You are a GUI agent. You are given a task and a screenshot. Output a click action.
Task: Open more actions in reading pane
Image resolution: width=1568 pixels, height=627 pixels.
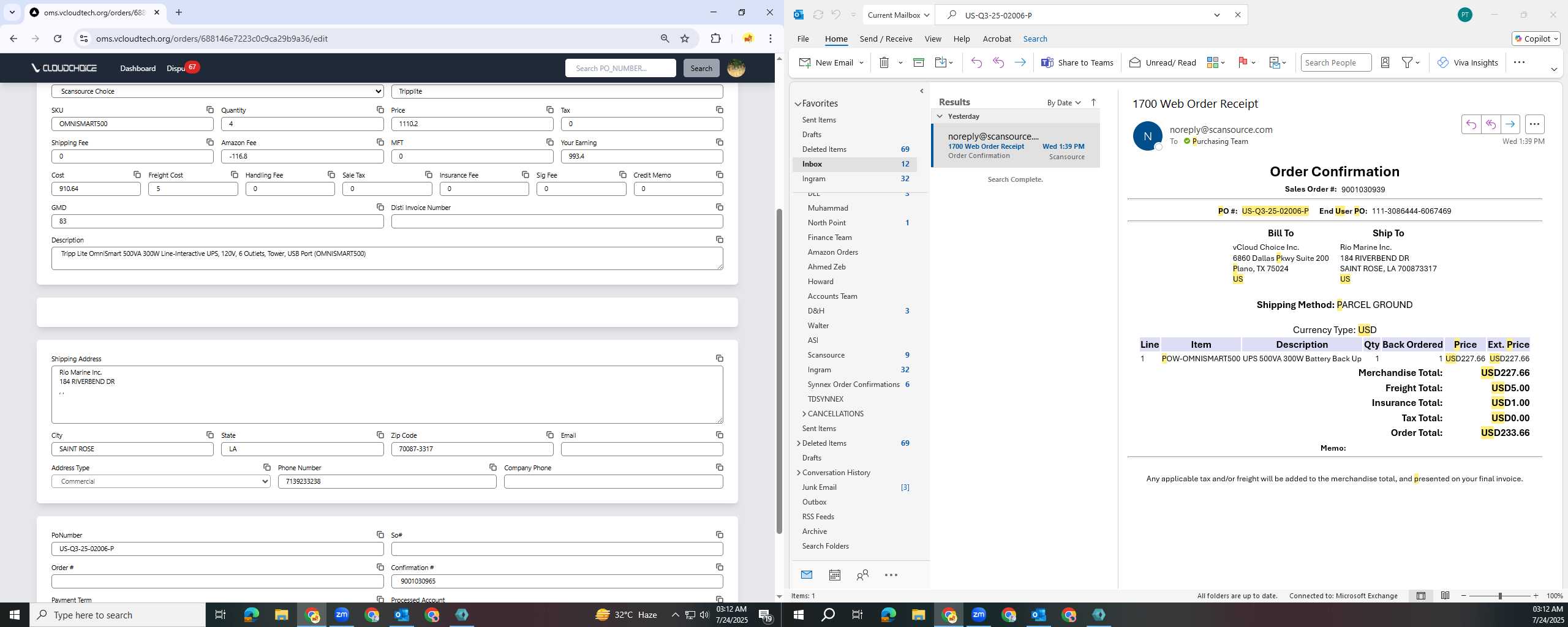pyautogui.click(x=1534, y=124)
